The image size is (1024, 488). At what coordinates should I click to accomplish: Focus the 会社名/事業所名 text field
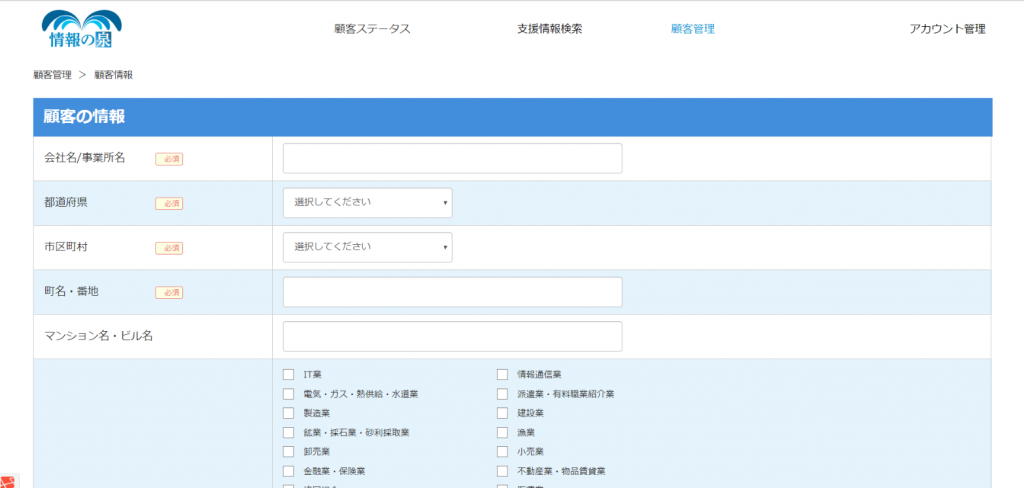pyautogui.click(x=452, y=158)
